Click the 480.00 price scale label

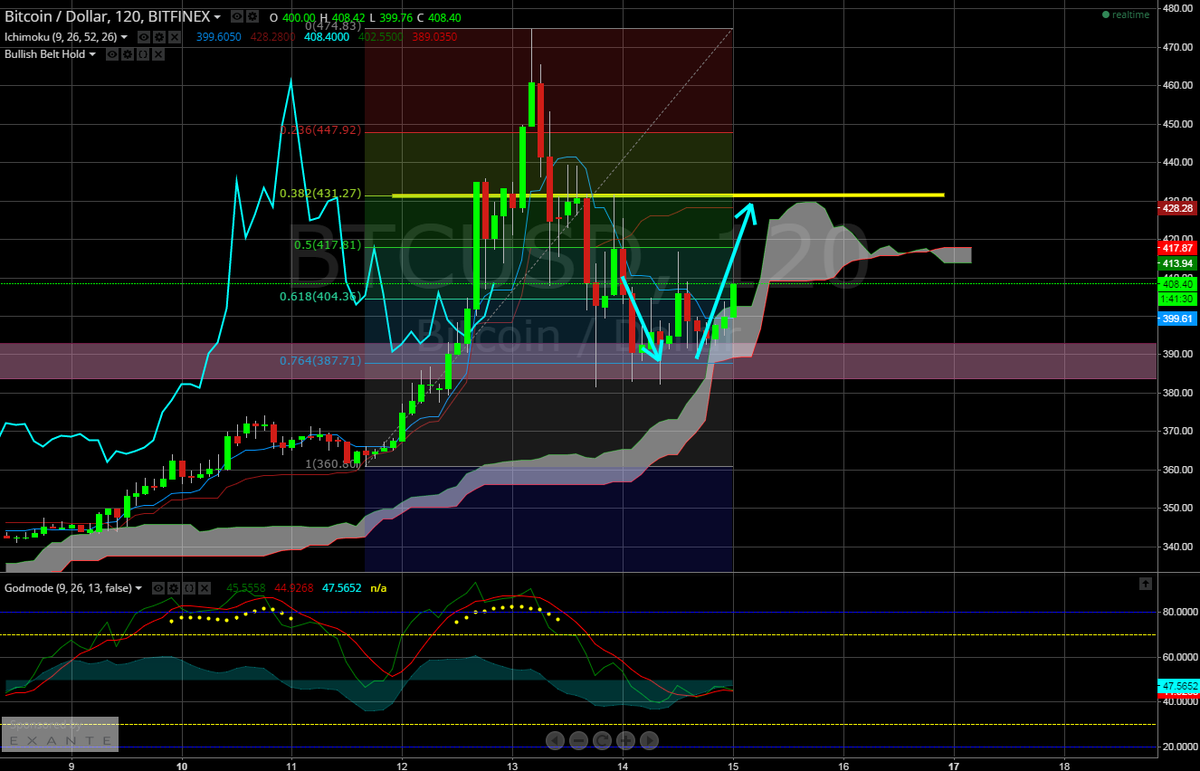1177,8
